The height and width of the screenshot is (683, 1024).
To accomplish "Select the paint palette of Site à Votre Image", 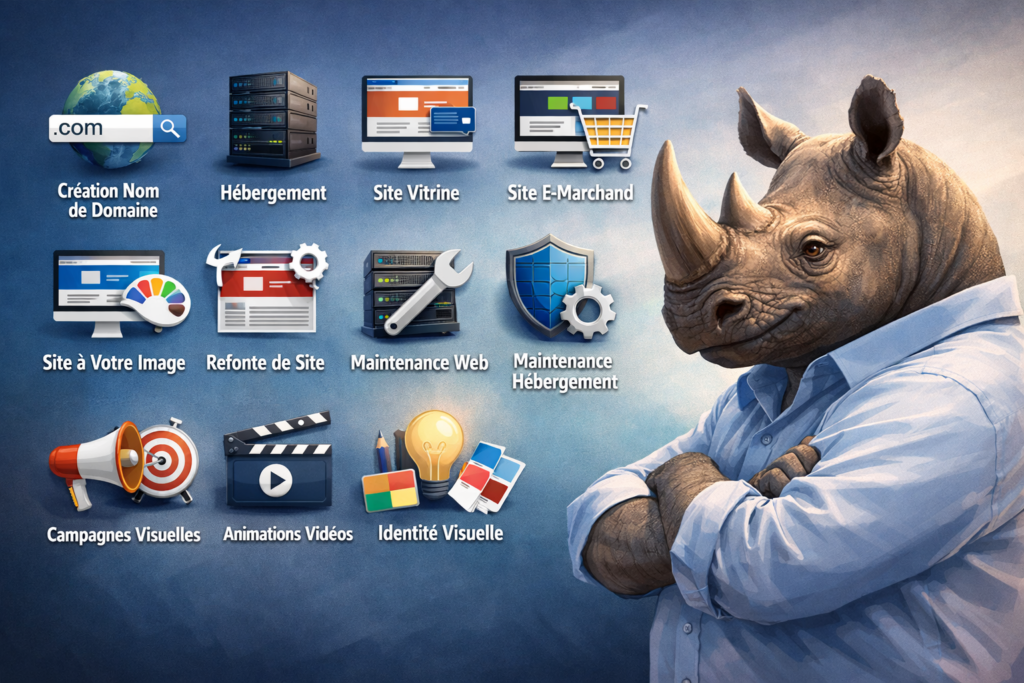I will click(x=156, y=302).
